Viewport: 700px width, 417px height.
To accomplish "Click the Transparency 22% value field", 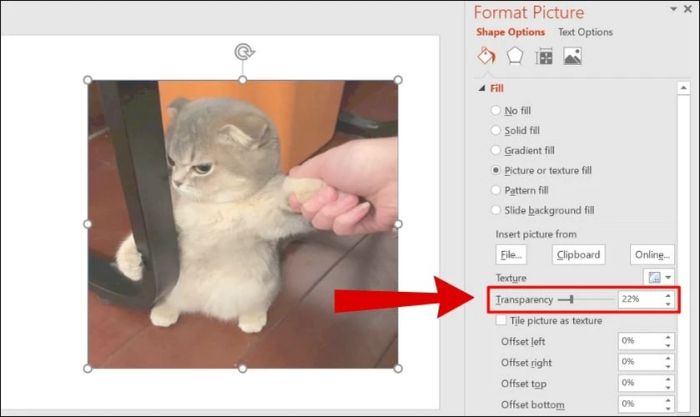I will pyautogui.click(x=640, y=299).
